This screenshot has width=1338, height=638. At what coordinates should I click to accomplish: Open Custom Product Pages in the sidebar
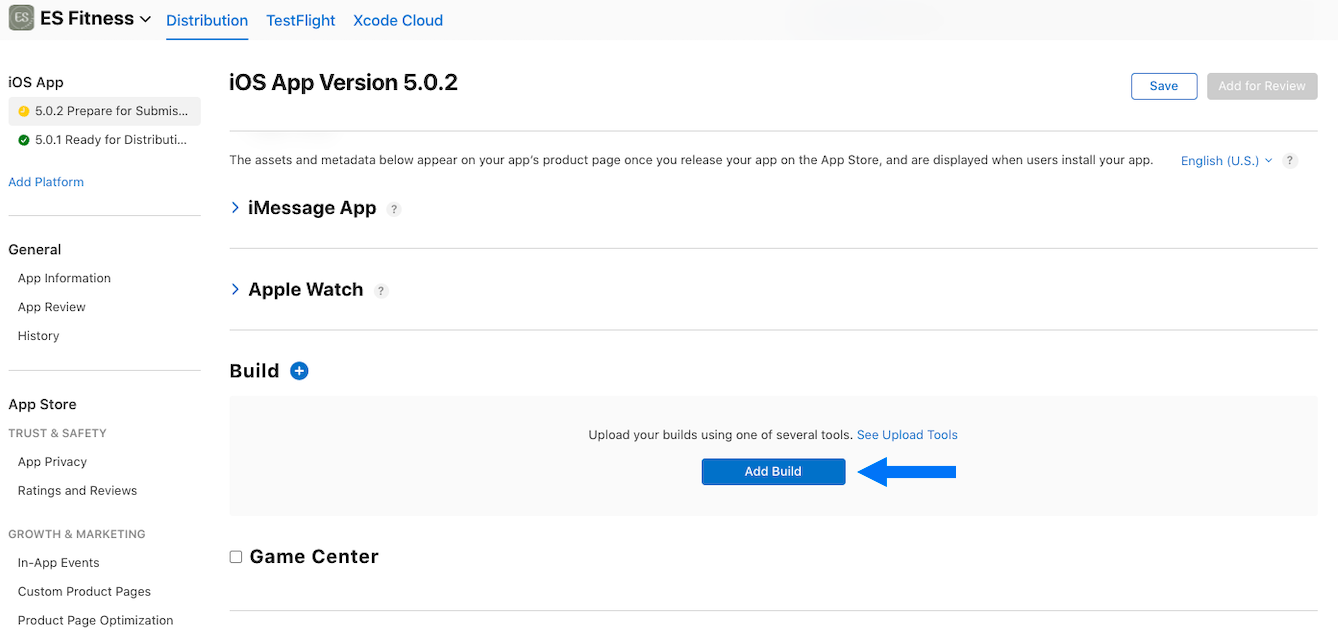click(84, 592)
